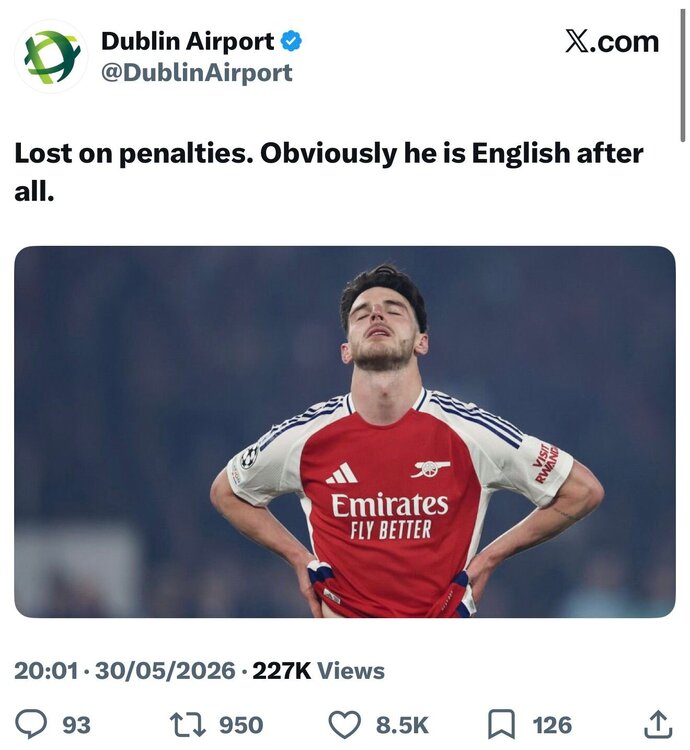
Task: Click the 8.5K likes count
Action: [x=402, y=725]
